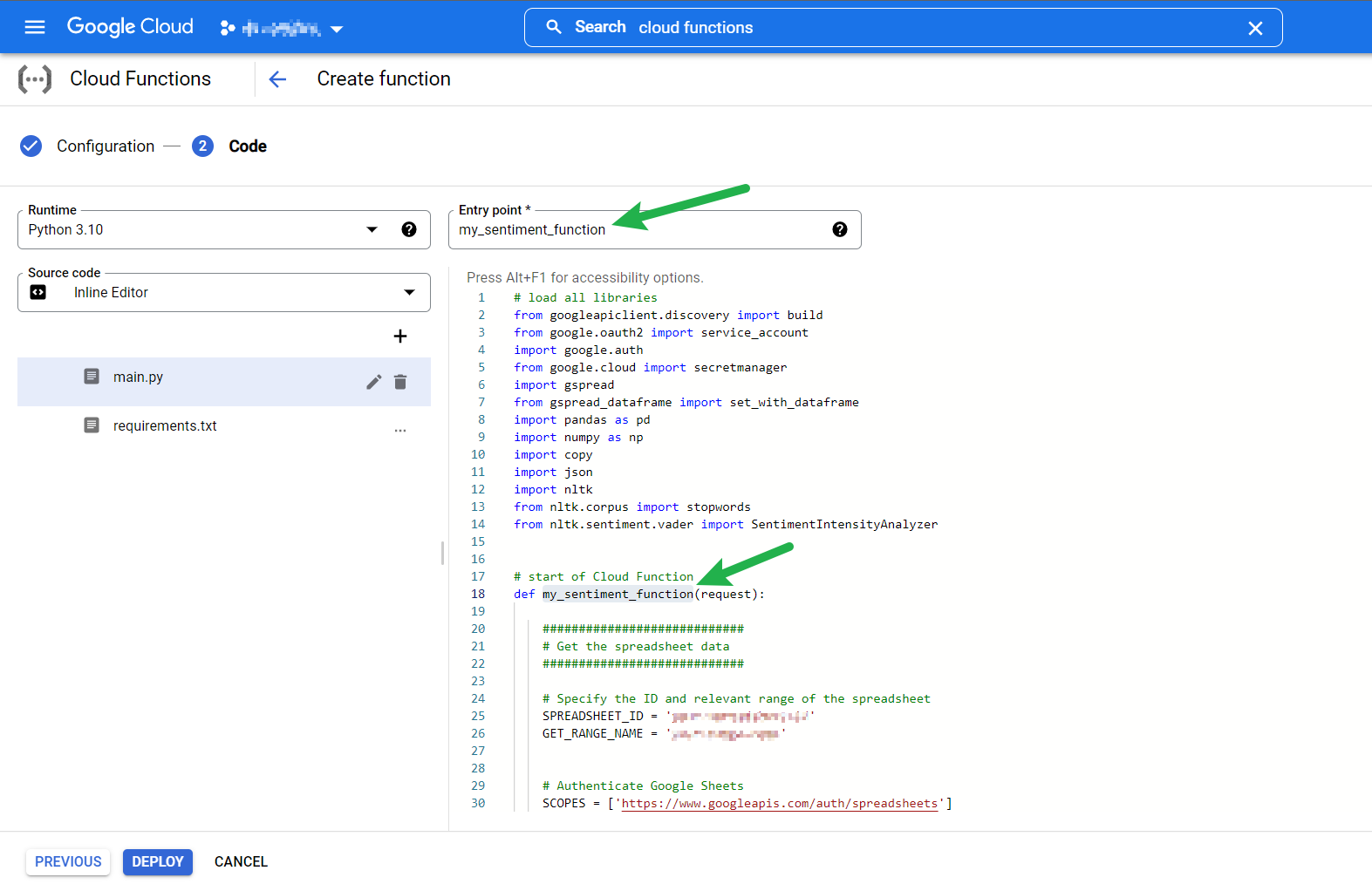Open more options for requirements.txt
The height and width of the screenshot is (891, 1372).
point(399,430)
